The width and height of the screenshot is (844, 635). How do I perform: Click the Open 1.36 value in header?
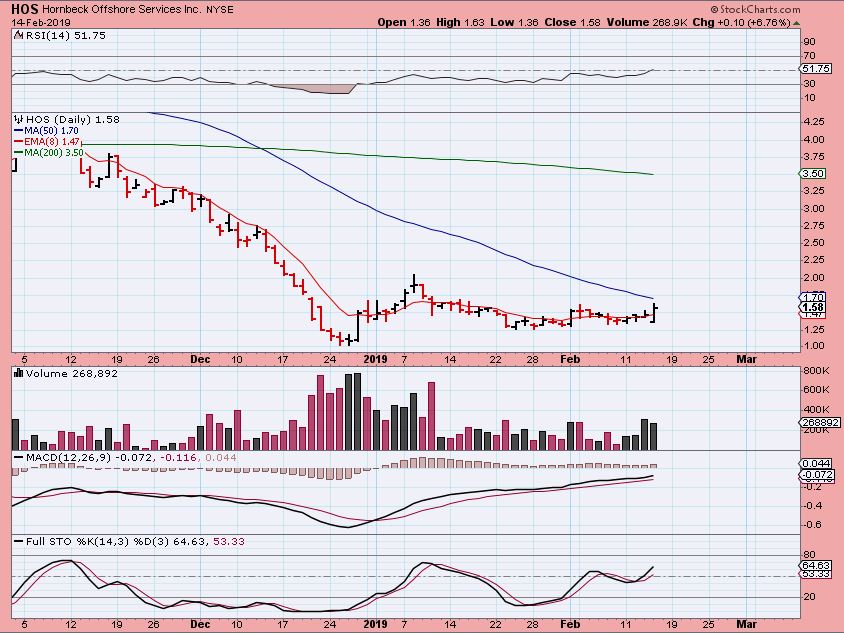404,23
